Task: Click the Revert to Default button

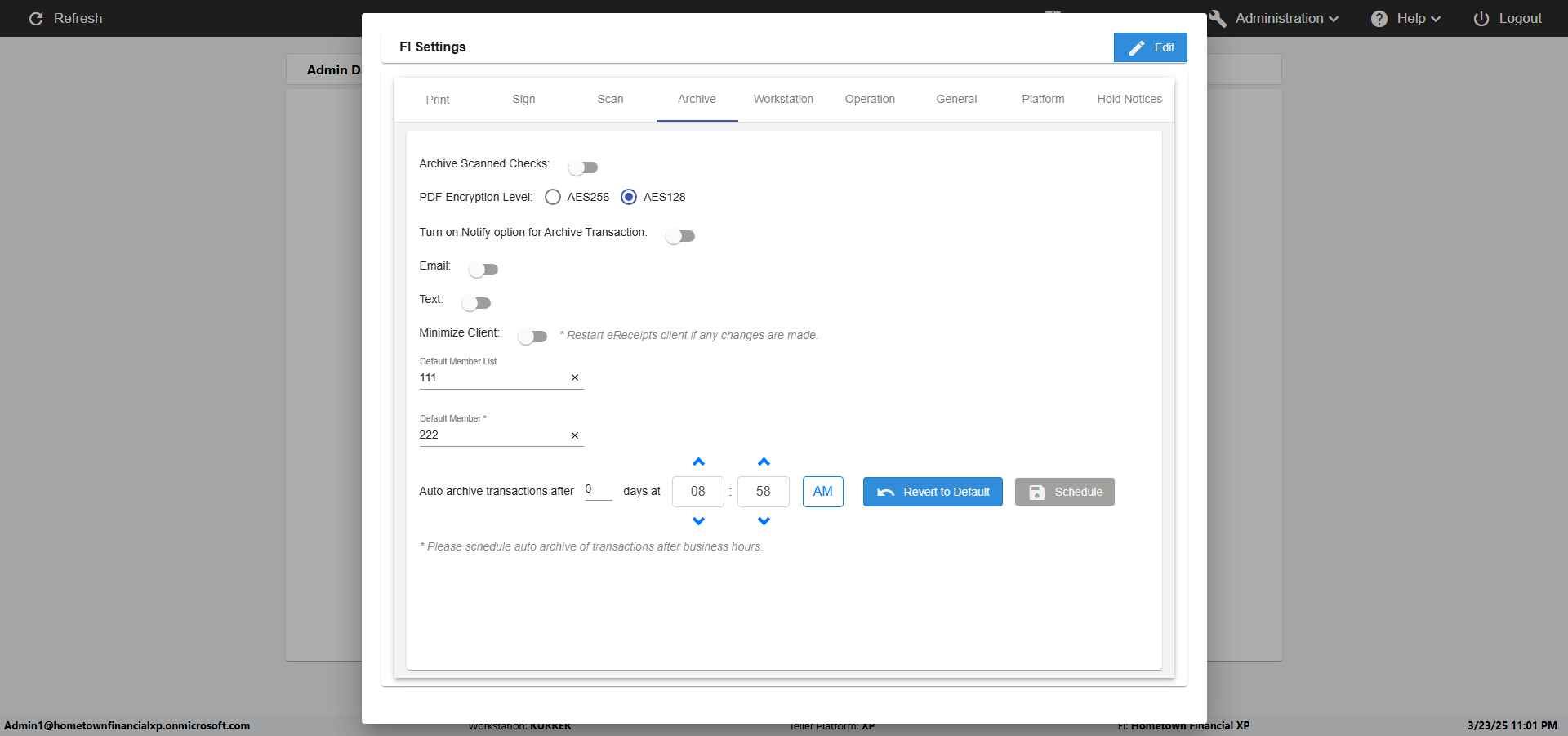Action: pyautogui.click(x=933, y=492)
